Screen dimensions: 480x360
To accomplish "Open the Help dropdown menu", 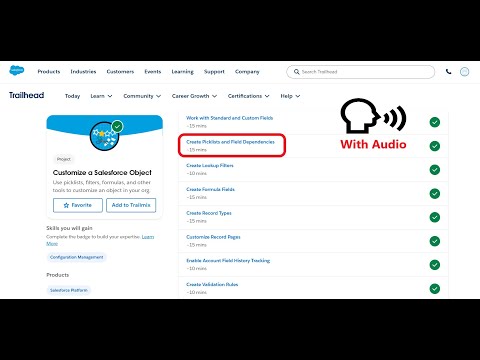I will [290, 96].
